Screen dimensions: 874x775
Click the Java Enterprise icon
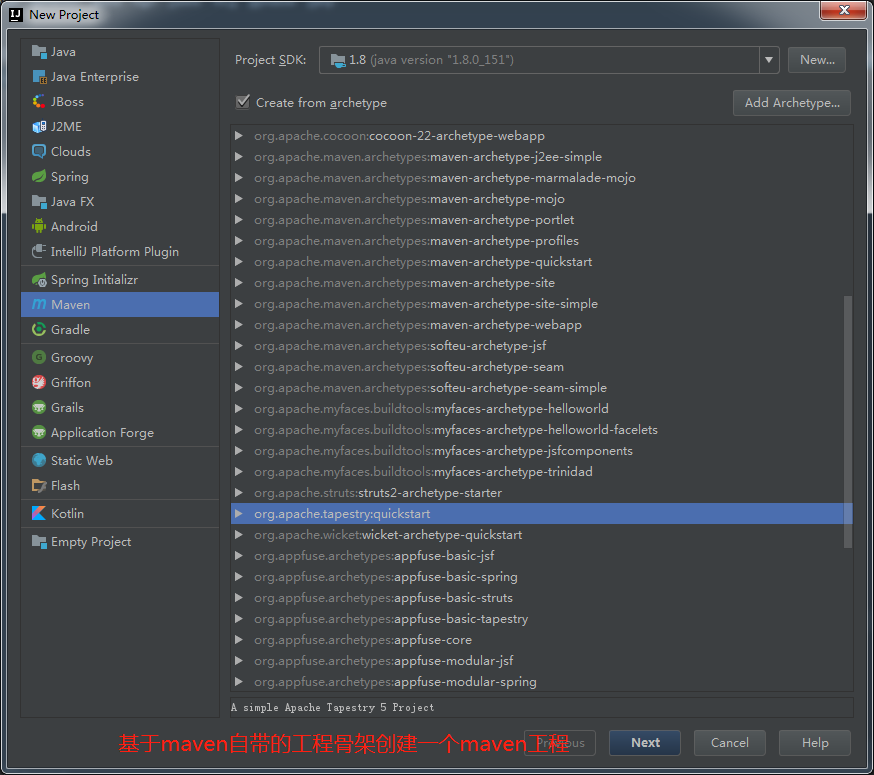(39, 77)
